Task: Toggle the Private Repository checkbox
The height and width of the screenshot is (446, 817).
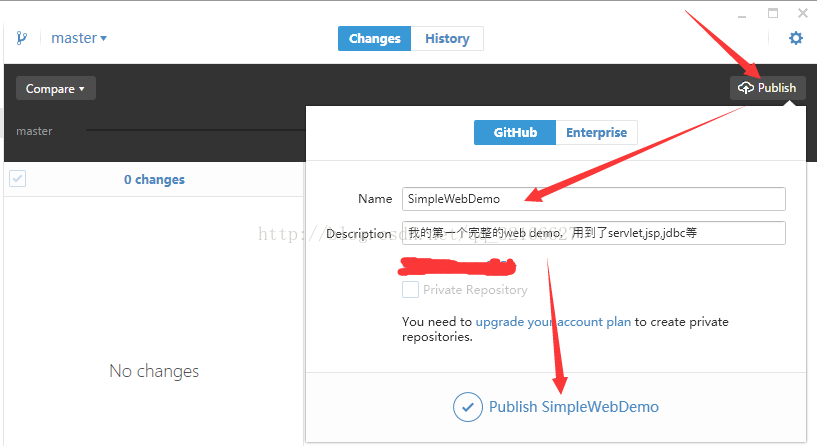Action: point(411,290)
